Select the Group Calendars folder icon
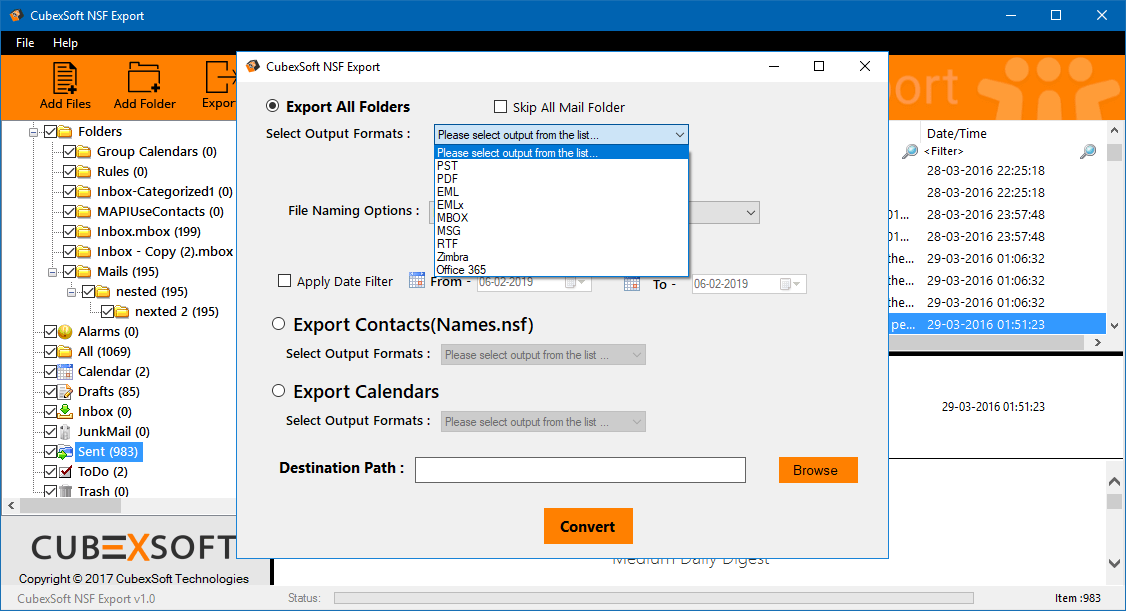The image size is (1126, 611). [84, 151]
